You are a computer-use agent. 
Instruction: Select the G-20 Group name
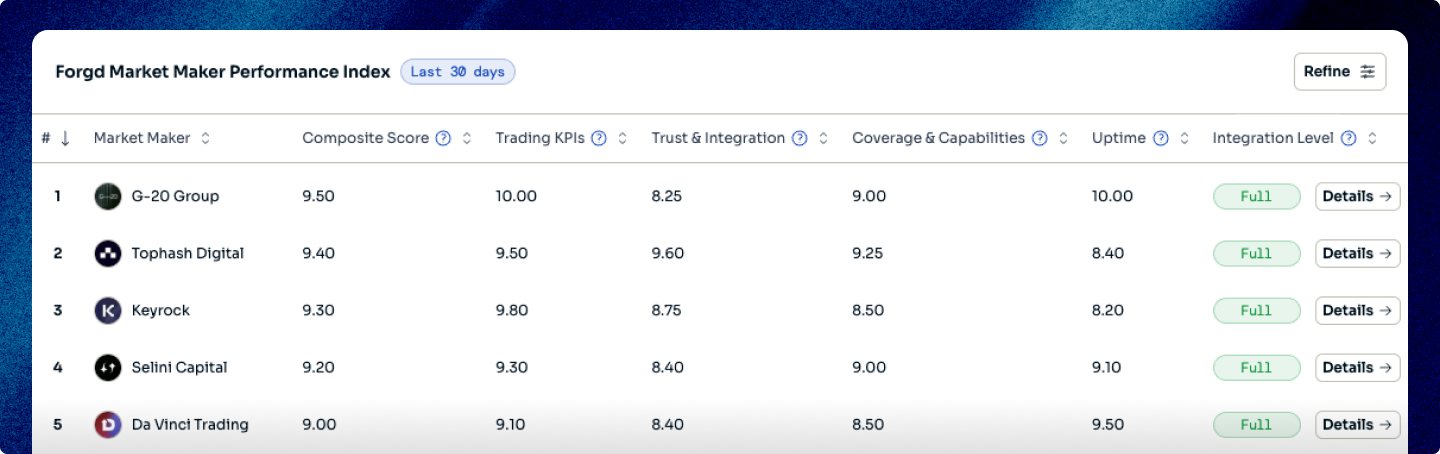point(175,197)
